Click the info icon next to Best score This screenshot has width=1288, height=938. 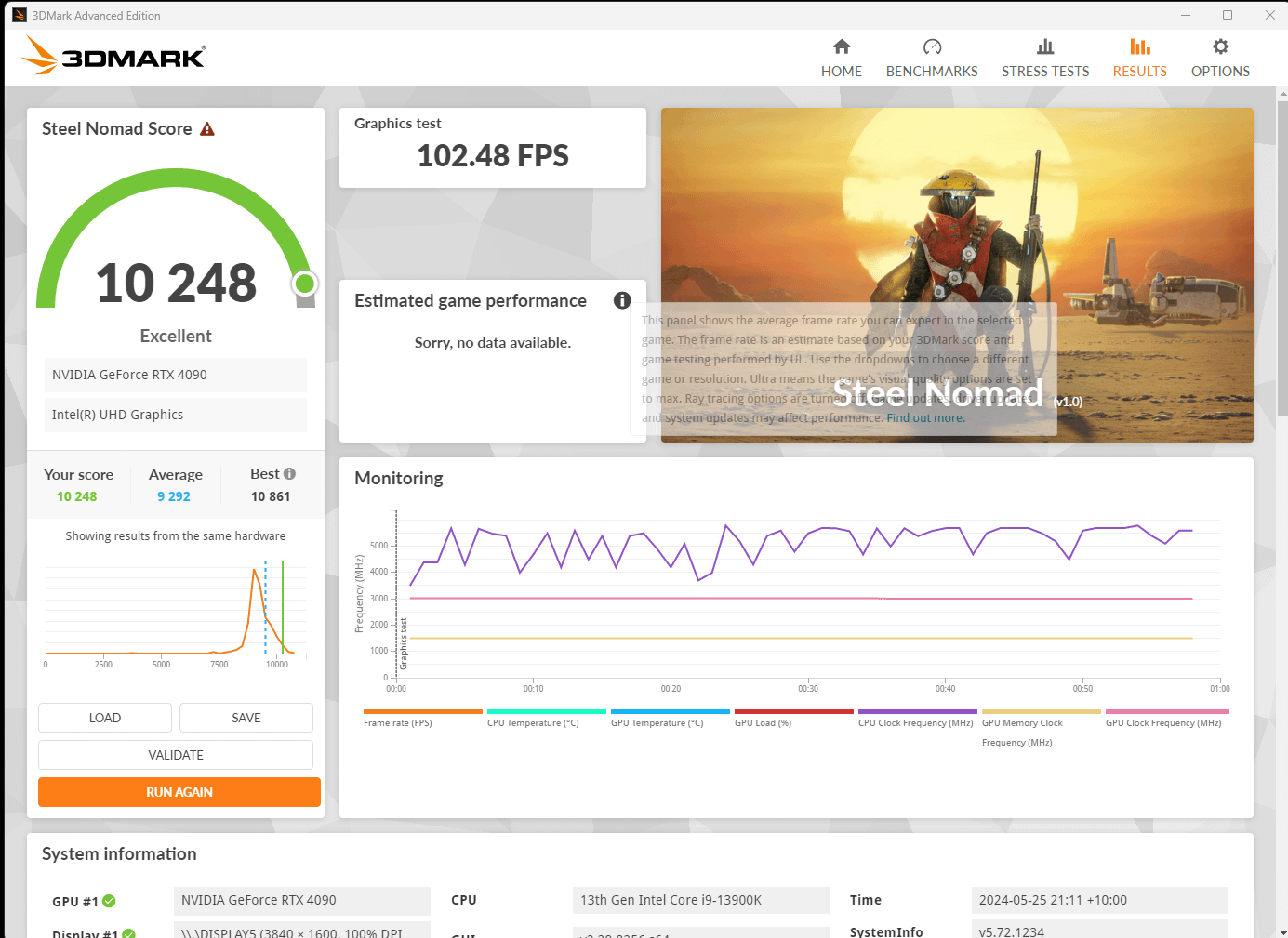click(289, 474)
